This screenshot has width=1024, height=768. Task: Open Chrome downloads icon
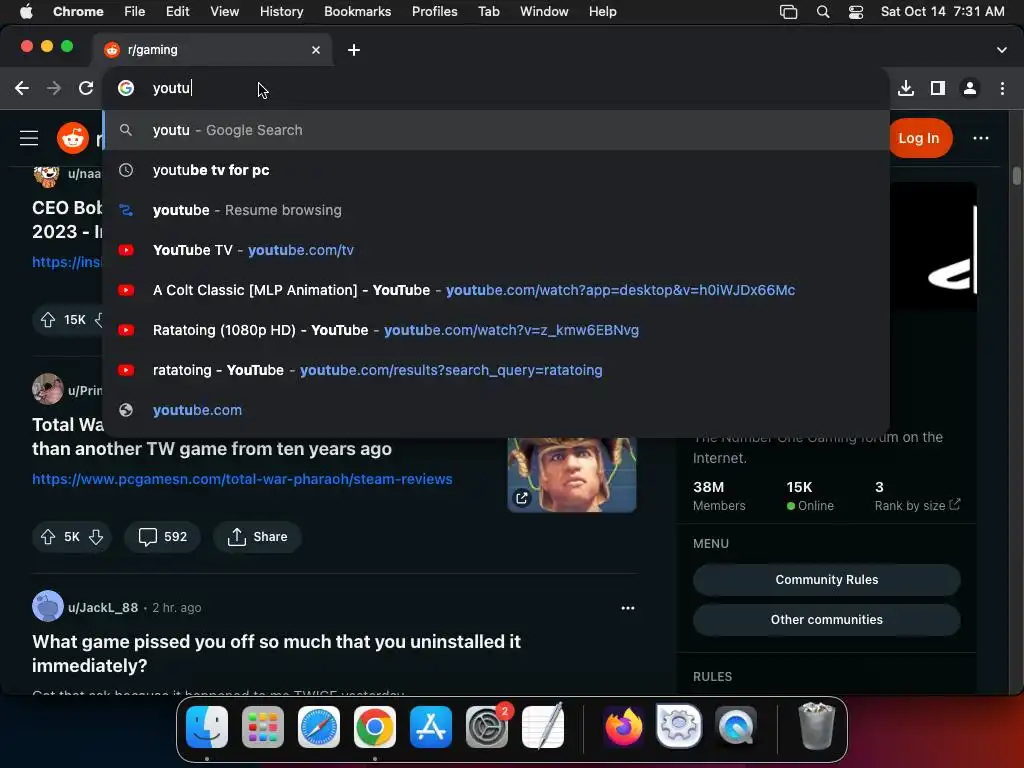click(906, 88)
